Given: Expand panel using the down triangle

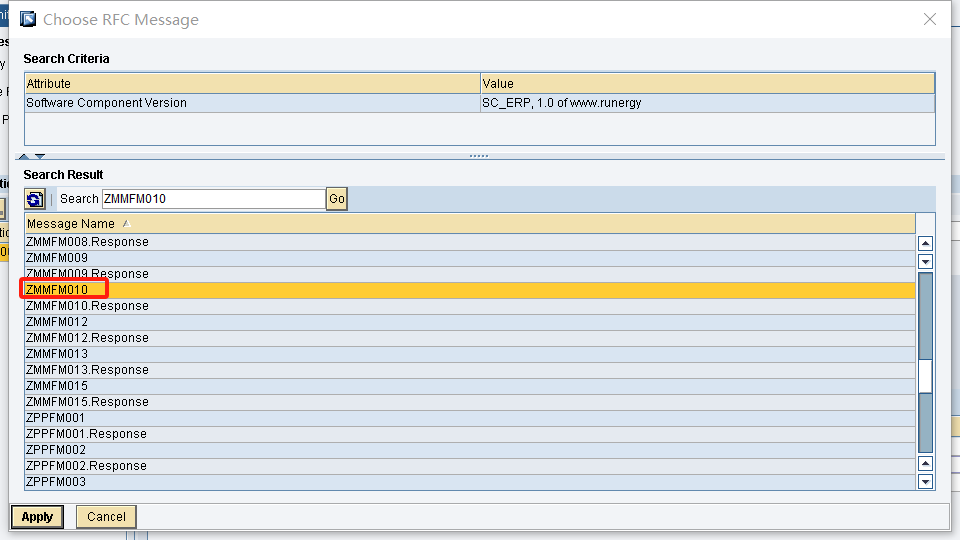Looking at the screenshot, I should (x=40, y=156).
